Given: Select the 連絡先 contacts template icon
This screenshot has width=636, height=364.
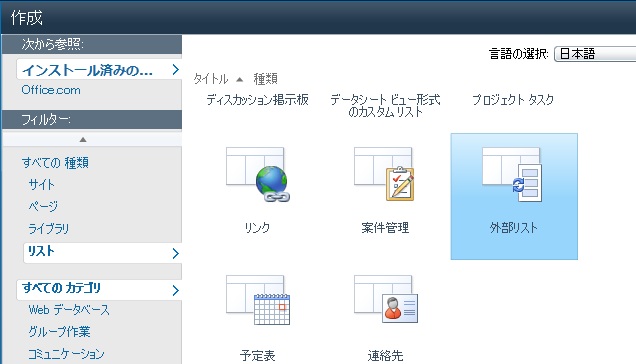Looking at the screenshot, I should (x=386, y=299).
